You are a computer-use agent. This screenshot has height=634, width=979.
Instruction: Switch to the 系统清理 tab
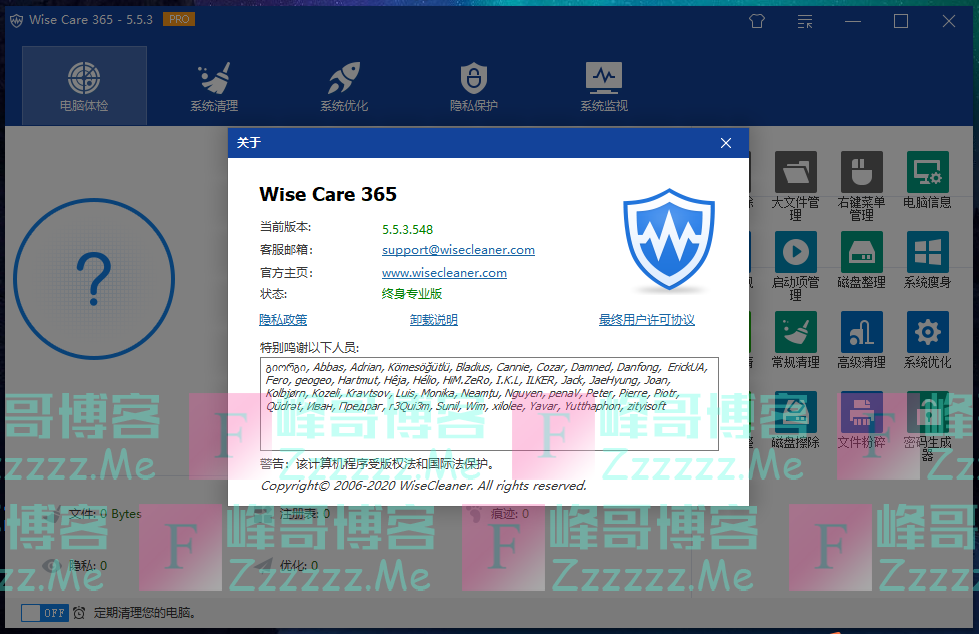(214, 85)
